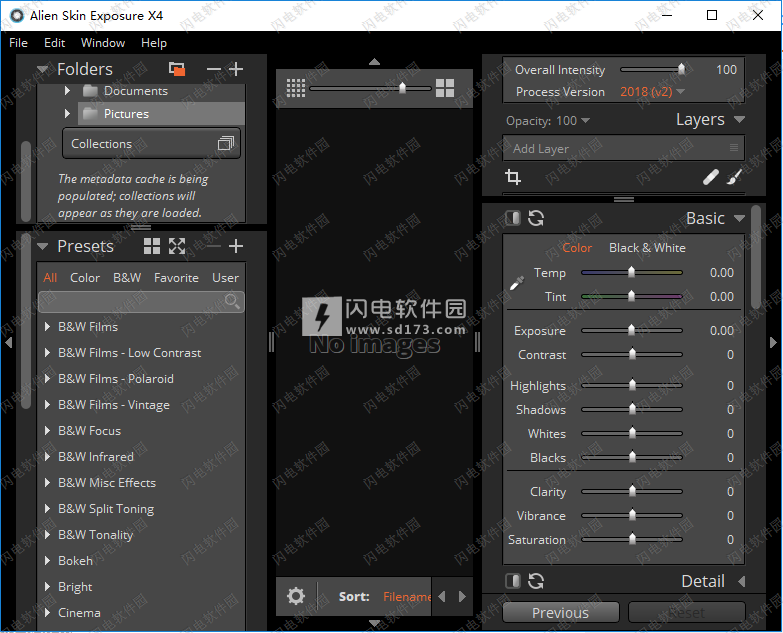The width and height of the screenshot is (783, 633).
Task: Collapse the left panel arrow
Action: tap(8, 343)
